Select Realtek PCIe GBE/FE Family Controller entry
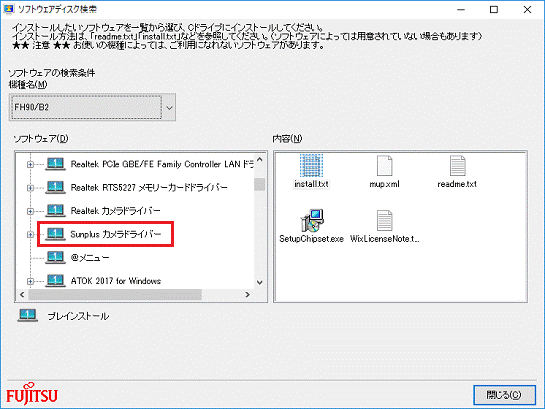The image size is (545, 409). coord(162,164)
